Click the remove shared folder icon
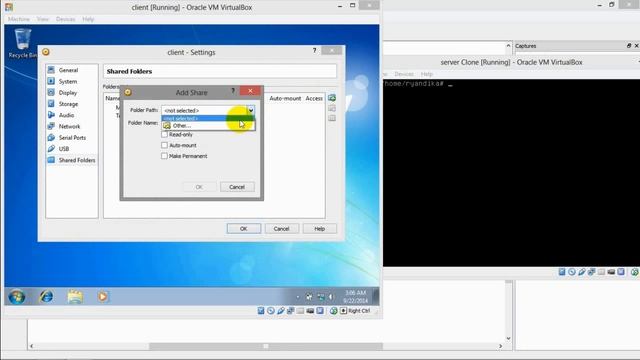The image size is (640, 360). [332, 118]
